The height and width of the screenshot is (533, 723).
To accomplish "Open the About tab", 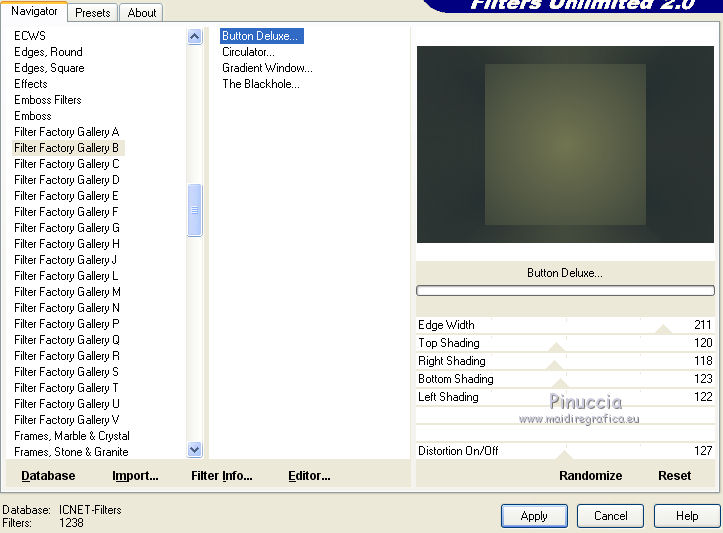I will click(x=142, y=13).
